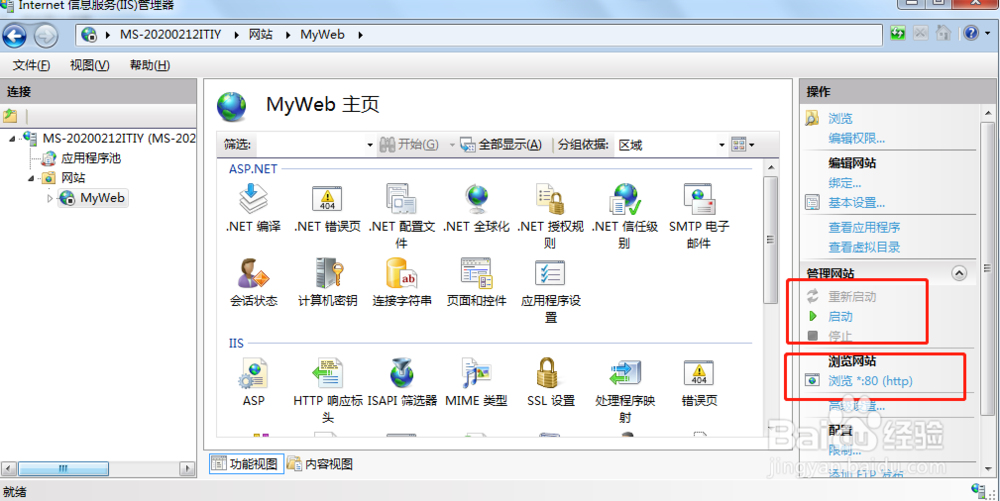The width and height of the screenshot is (1000, 501).
Task: Select the MyWeb site in tree
Action: 93,198
